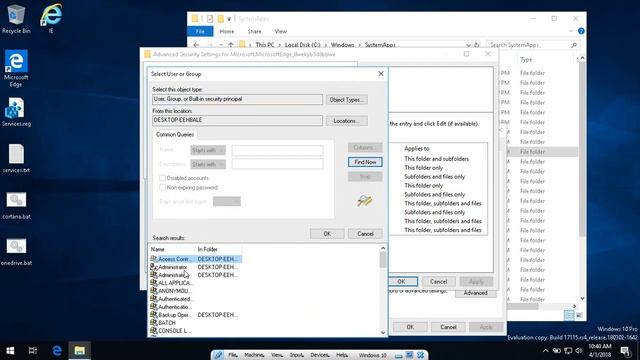Open the Windows Start menu
This screenshot has width=640, height=360.
10,351
